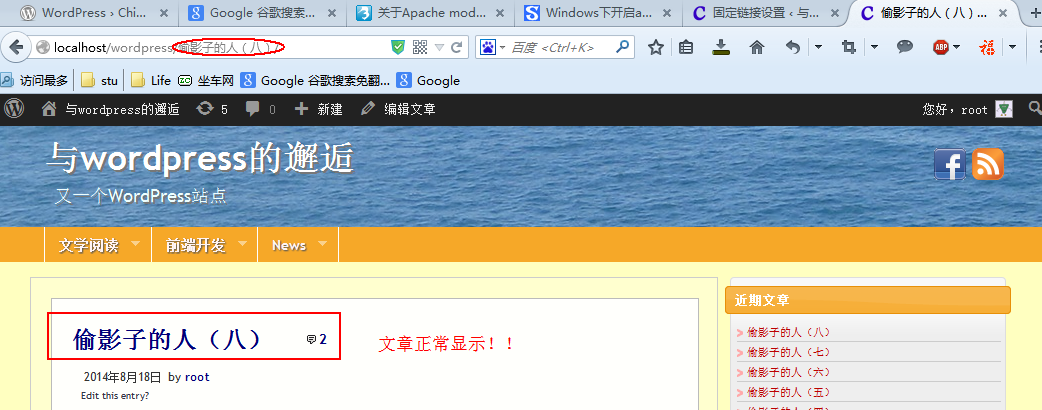1042x410 pixels.
Task: Click the undo curved arrow toolbar icon
Action: tap(792, 47)
